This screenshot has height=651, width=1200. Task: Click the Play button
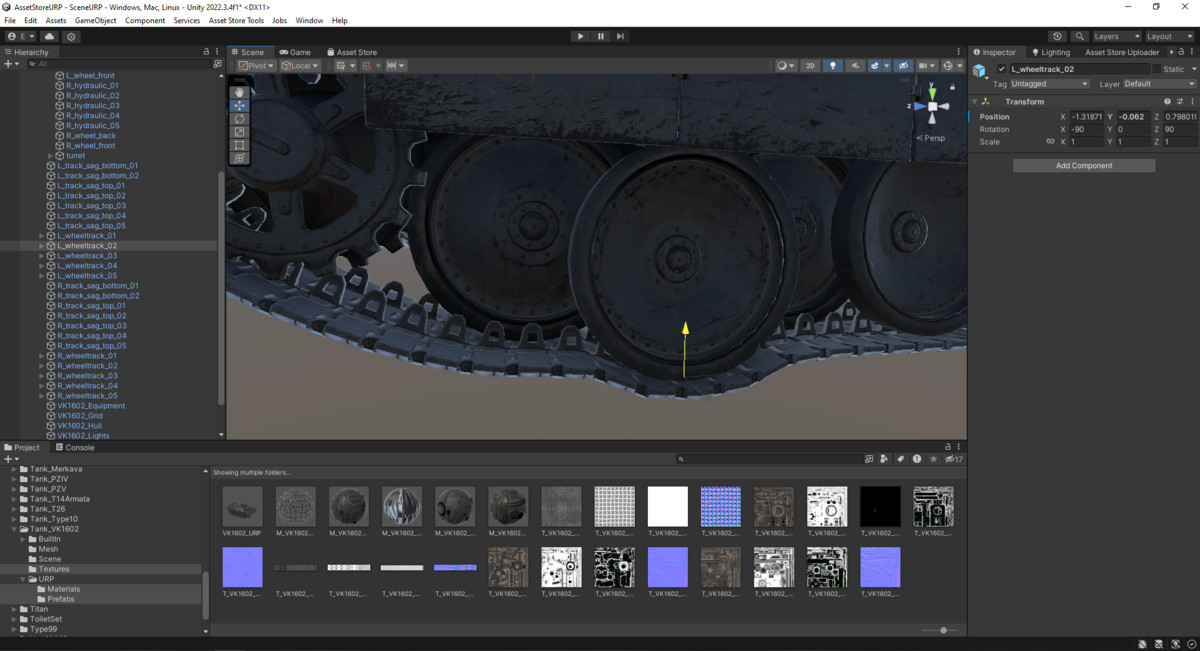click(x=581, y=36)
